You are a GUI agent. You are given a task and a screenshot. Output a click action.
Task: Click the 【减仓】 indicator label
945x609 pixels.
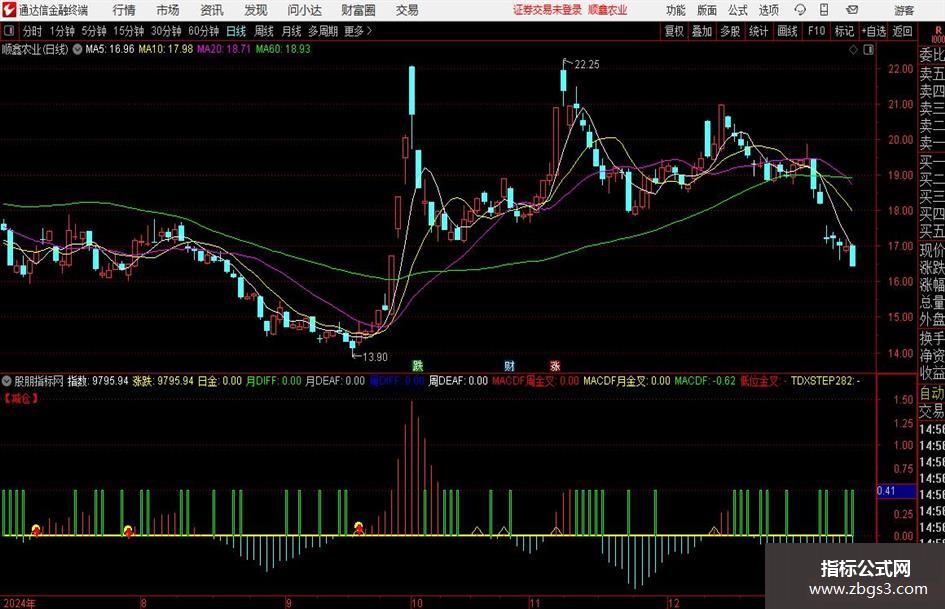pos(21,398)
